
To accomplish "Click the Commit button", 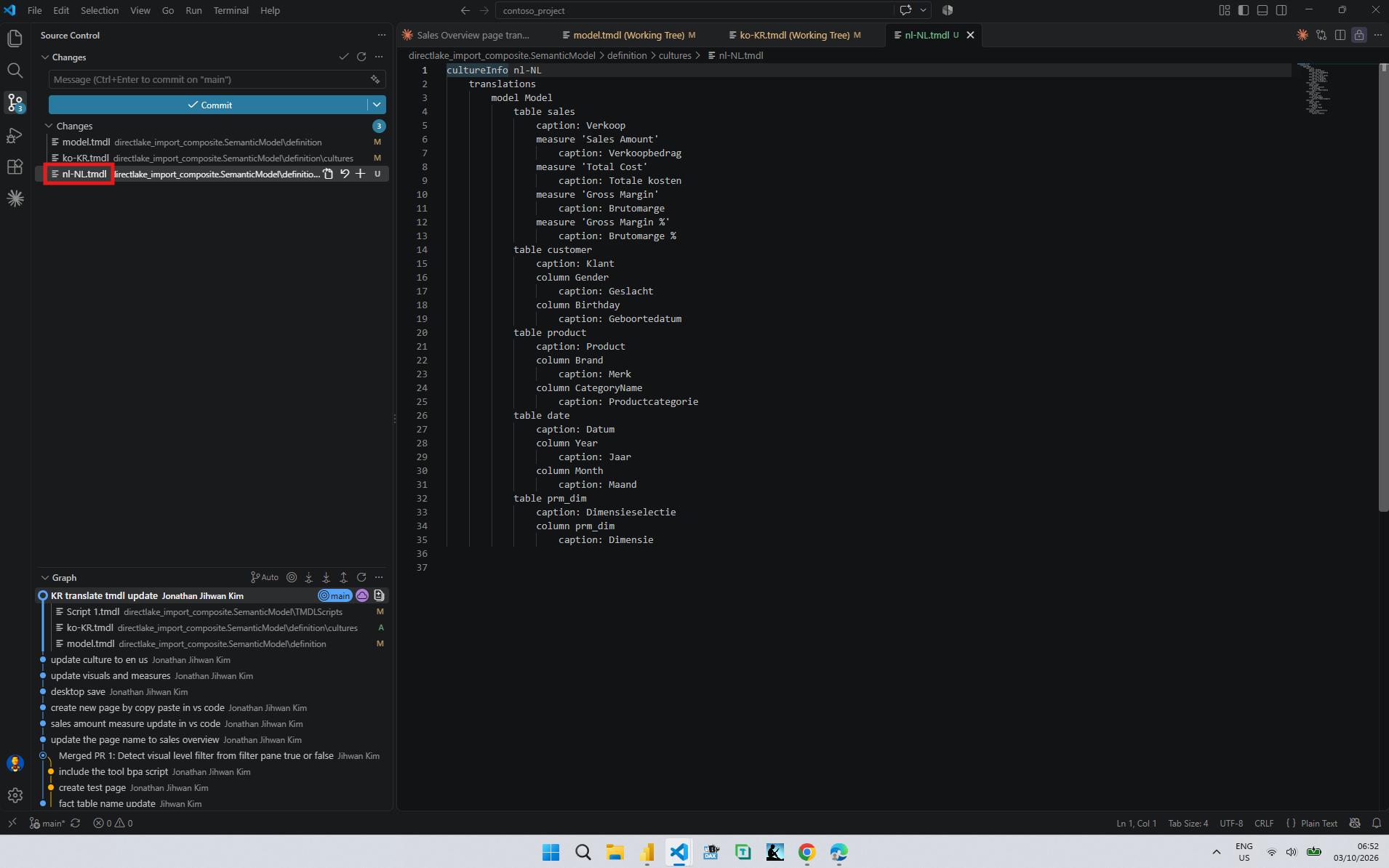I will [x=208, y=105].
